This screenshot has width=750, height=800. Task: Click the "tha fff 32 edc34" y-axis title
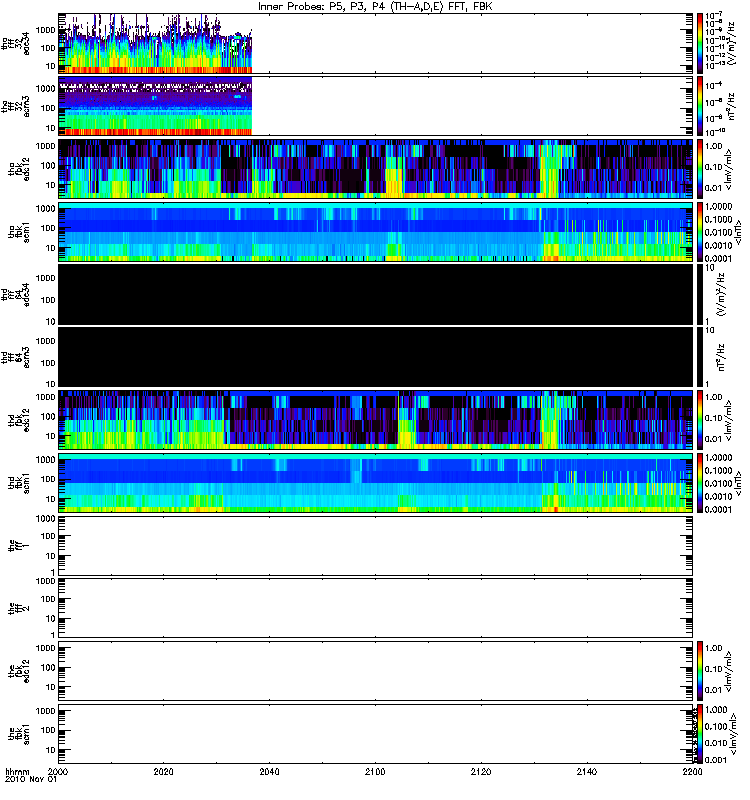[15, 43]
